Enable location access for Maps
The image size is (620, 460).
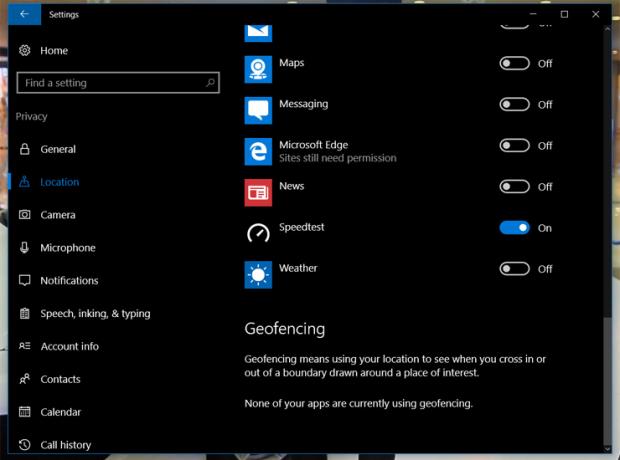[x=514, y=63]
